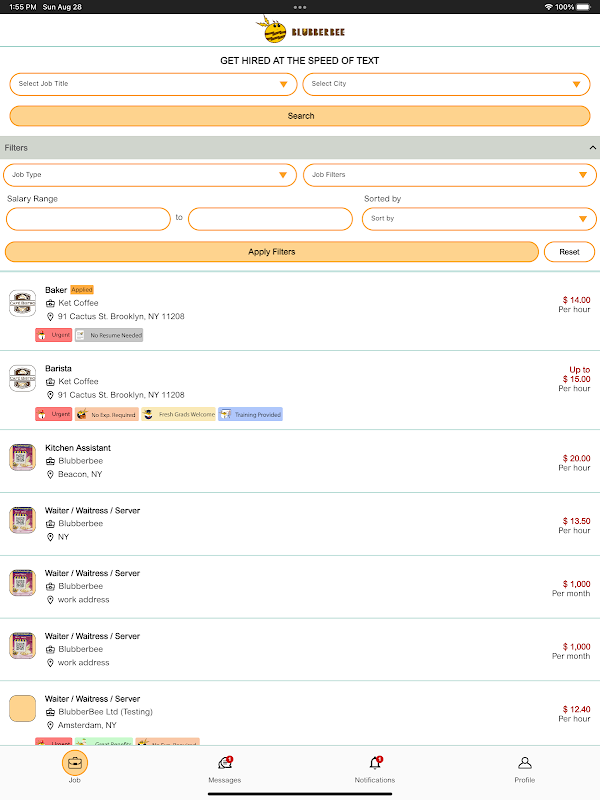Open the Baker job title
600x800 pixels.
(x=56, y=290)
